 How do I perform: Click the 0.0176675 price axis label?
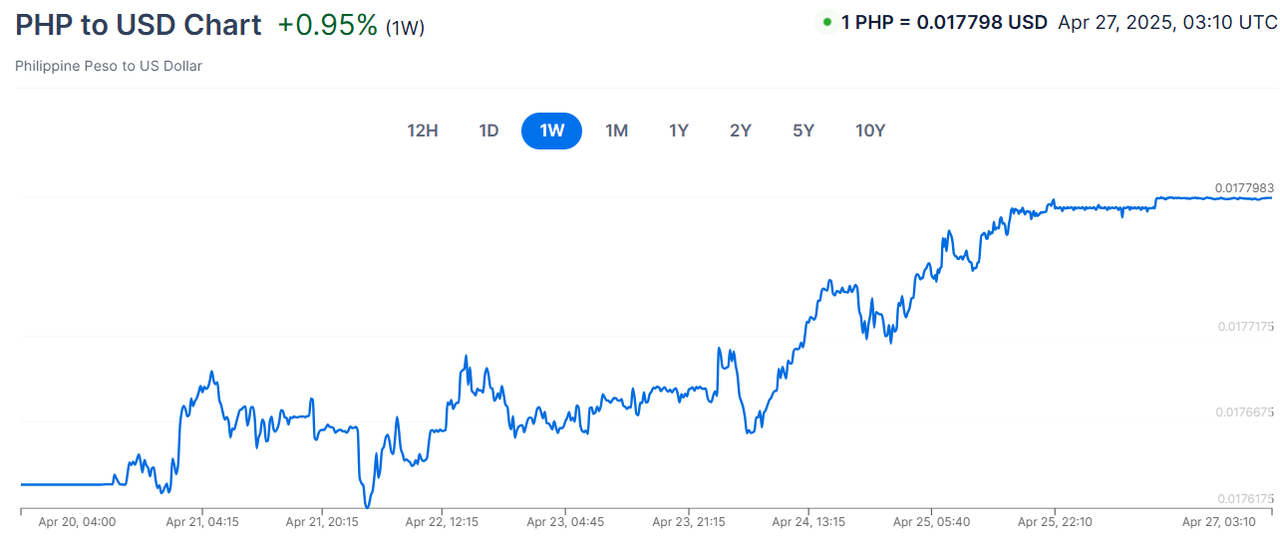1244,412
